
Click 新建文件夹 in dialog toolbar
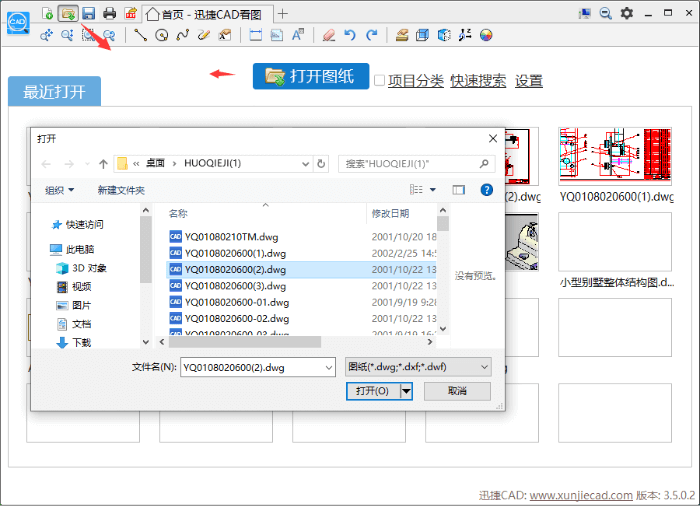coord(121,190)
